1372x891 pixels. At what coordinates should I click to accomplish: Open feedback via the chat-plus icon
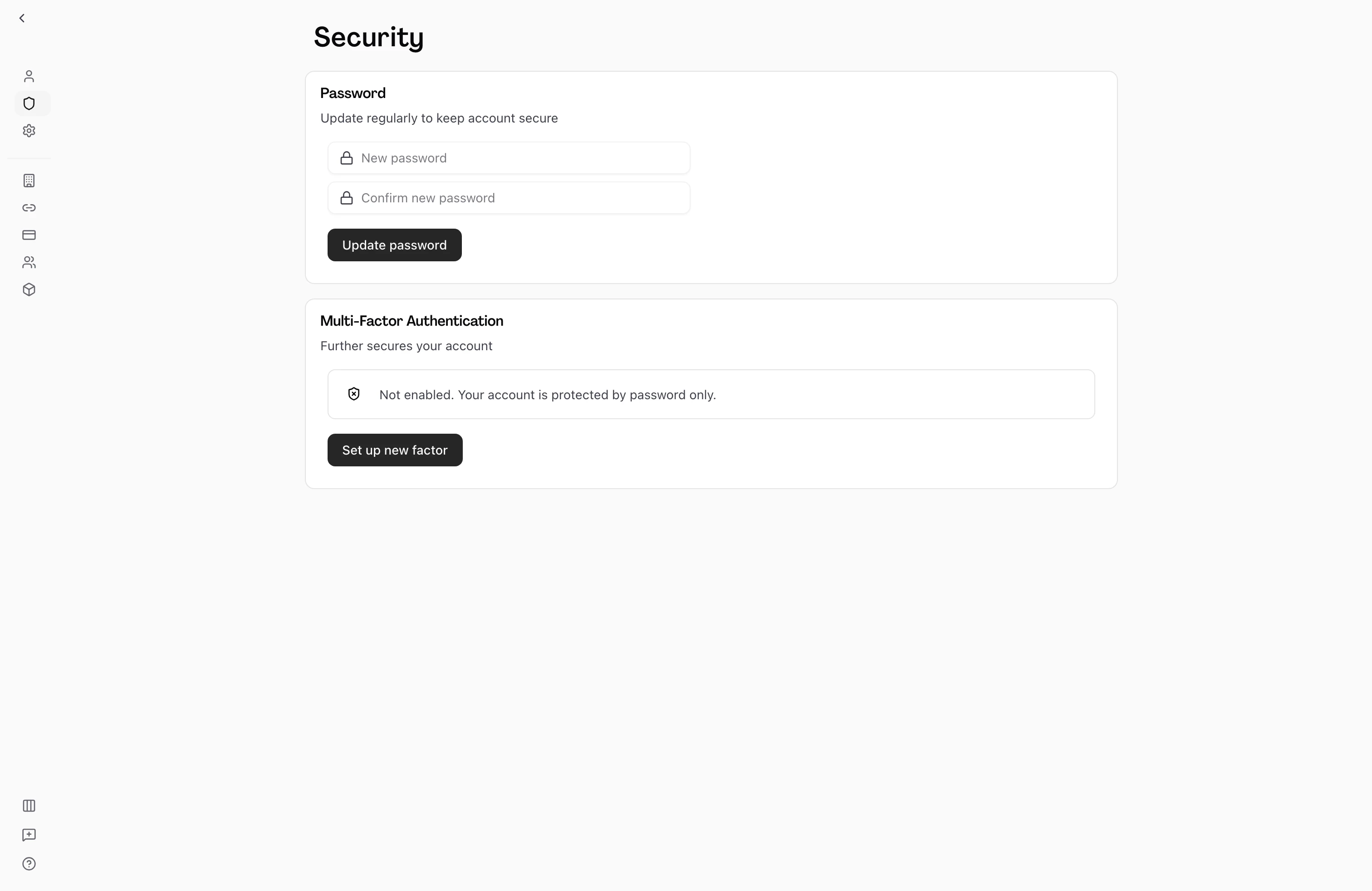29,835
